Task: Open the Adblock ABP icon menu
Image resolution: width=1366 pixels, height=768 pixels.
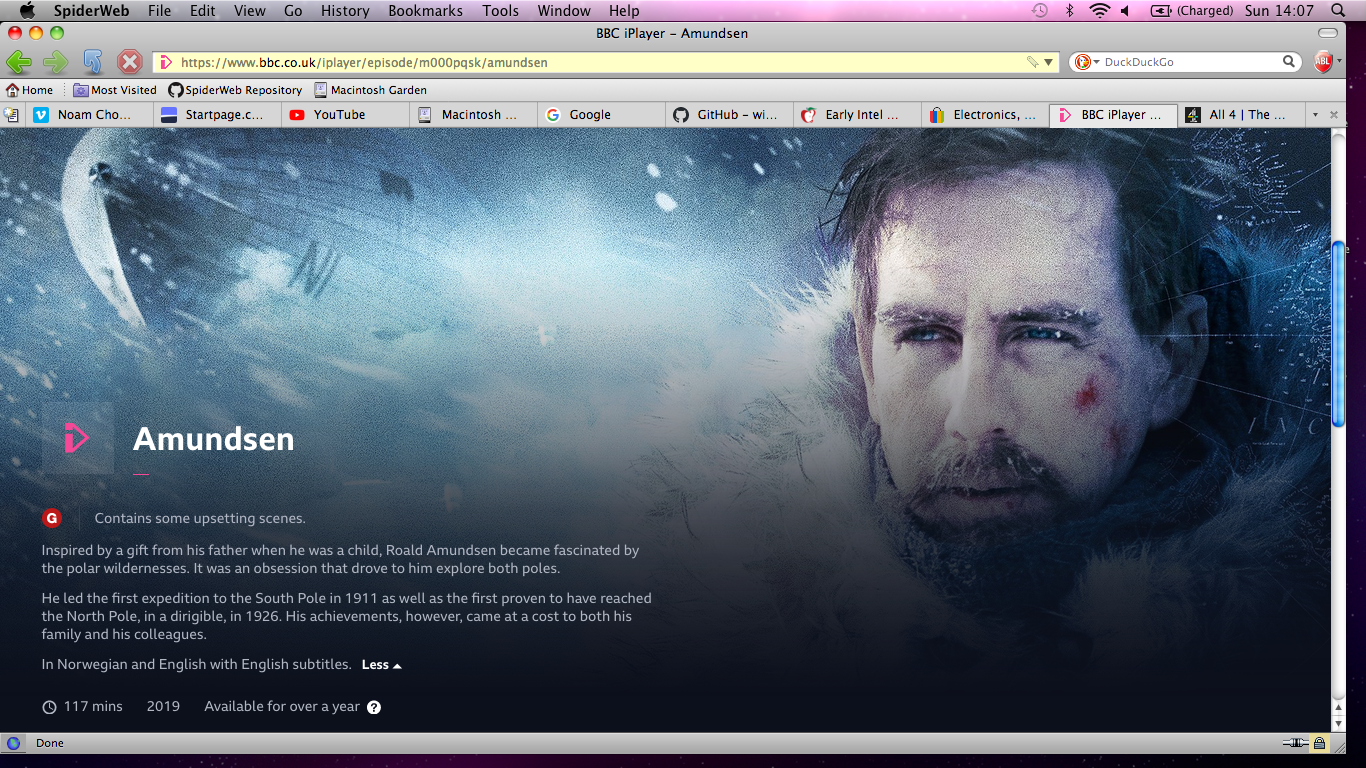Action: (x=1323, y=62)
